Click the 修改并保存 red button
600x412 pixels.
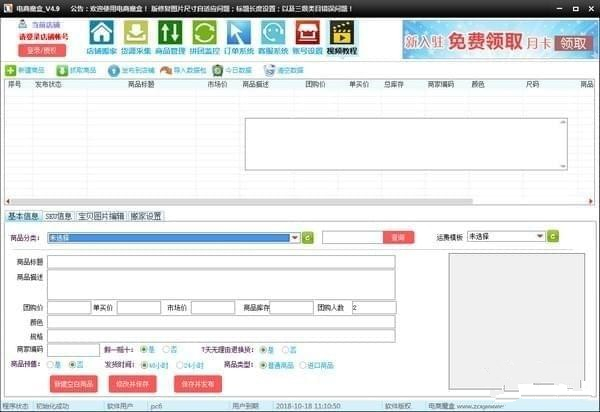(132, 384)
